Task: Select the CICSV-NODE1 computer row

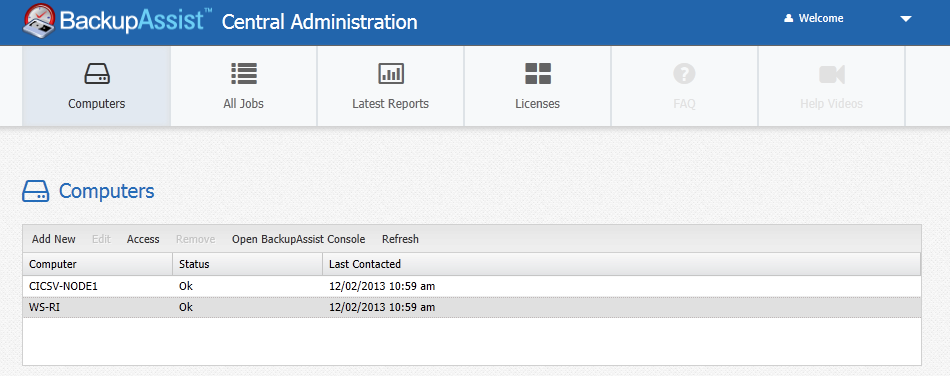Action: [x=472, y=286]
